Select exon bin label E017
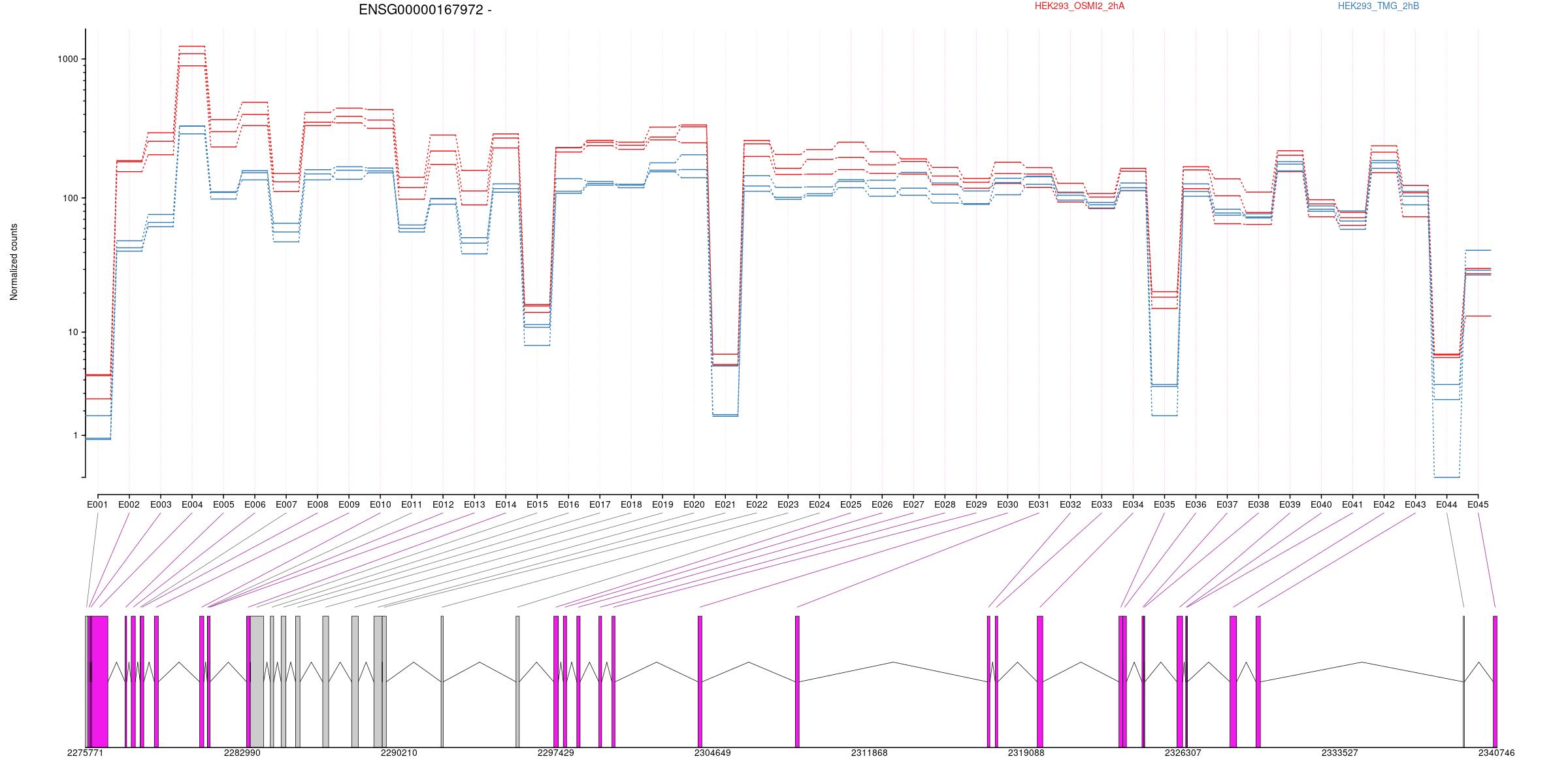Screen dimensions: 1568x784 coord(599,504)
